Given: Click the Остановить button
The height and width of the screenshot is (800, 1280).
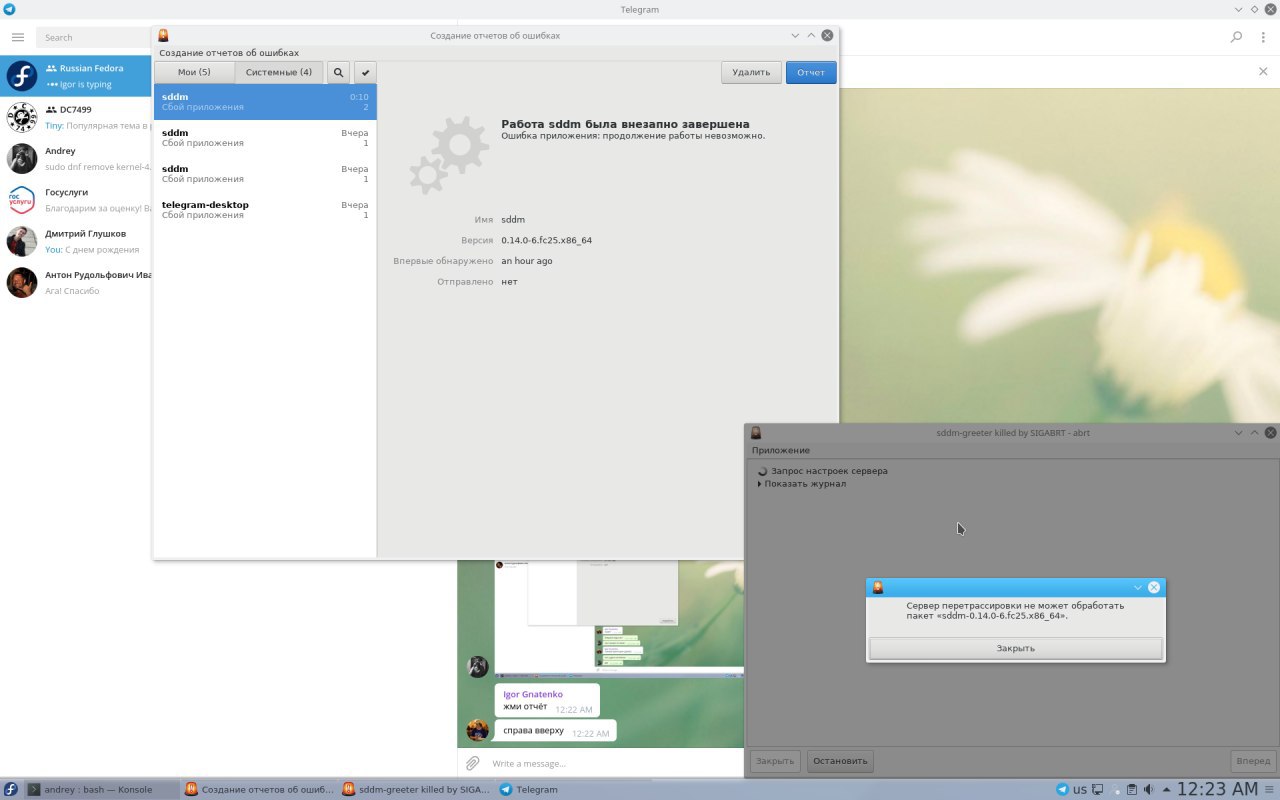Looking at the screenshot, I should pos(840,761).
